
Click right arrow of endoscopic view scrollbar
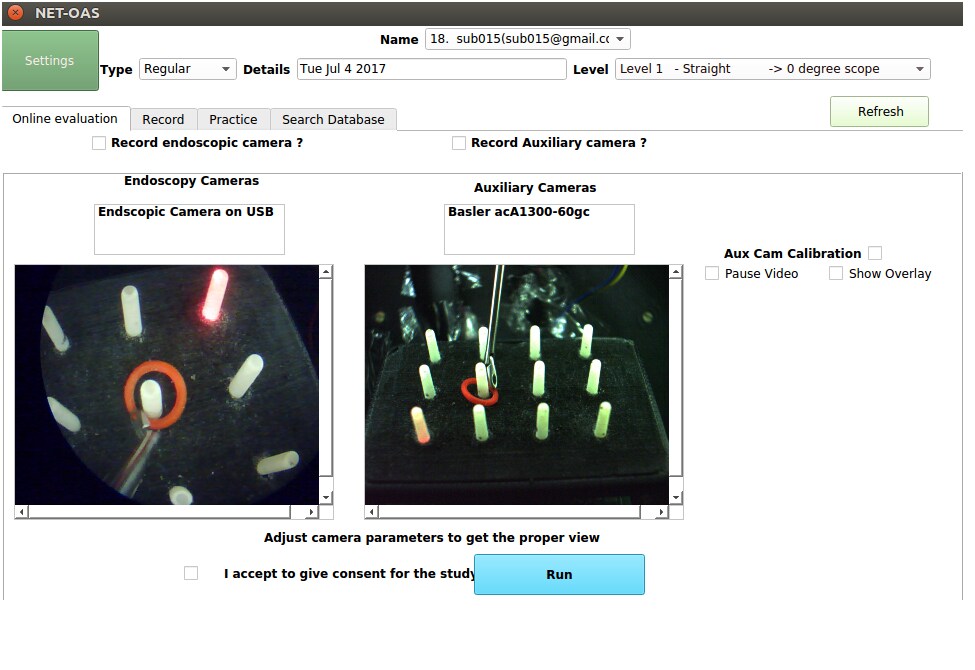click(312, 512)
